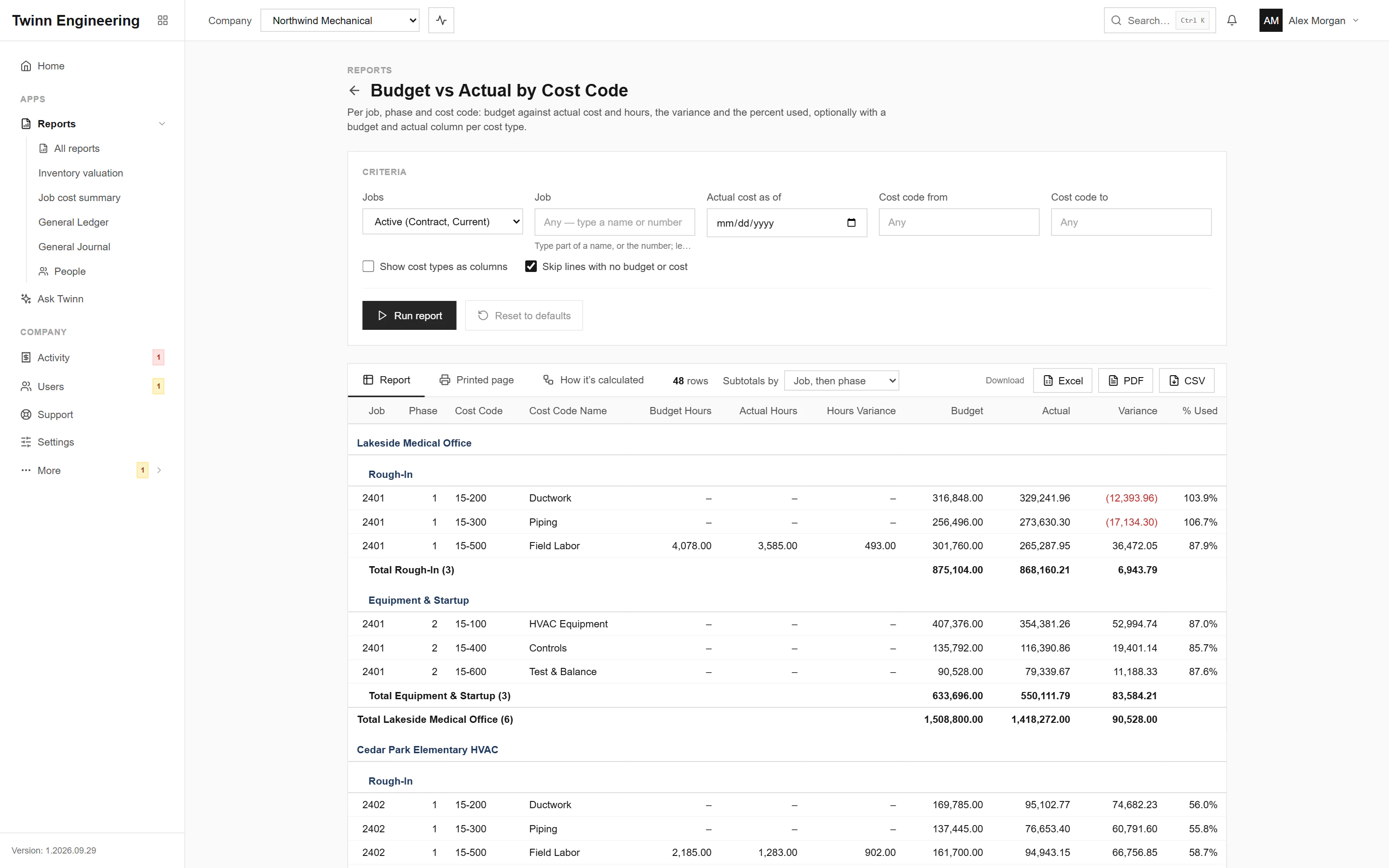Click the 48 rows count
Screen dimensions: 1389x868
pos(690,380)
